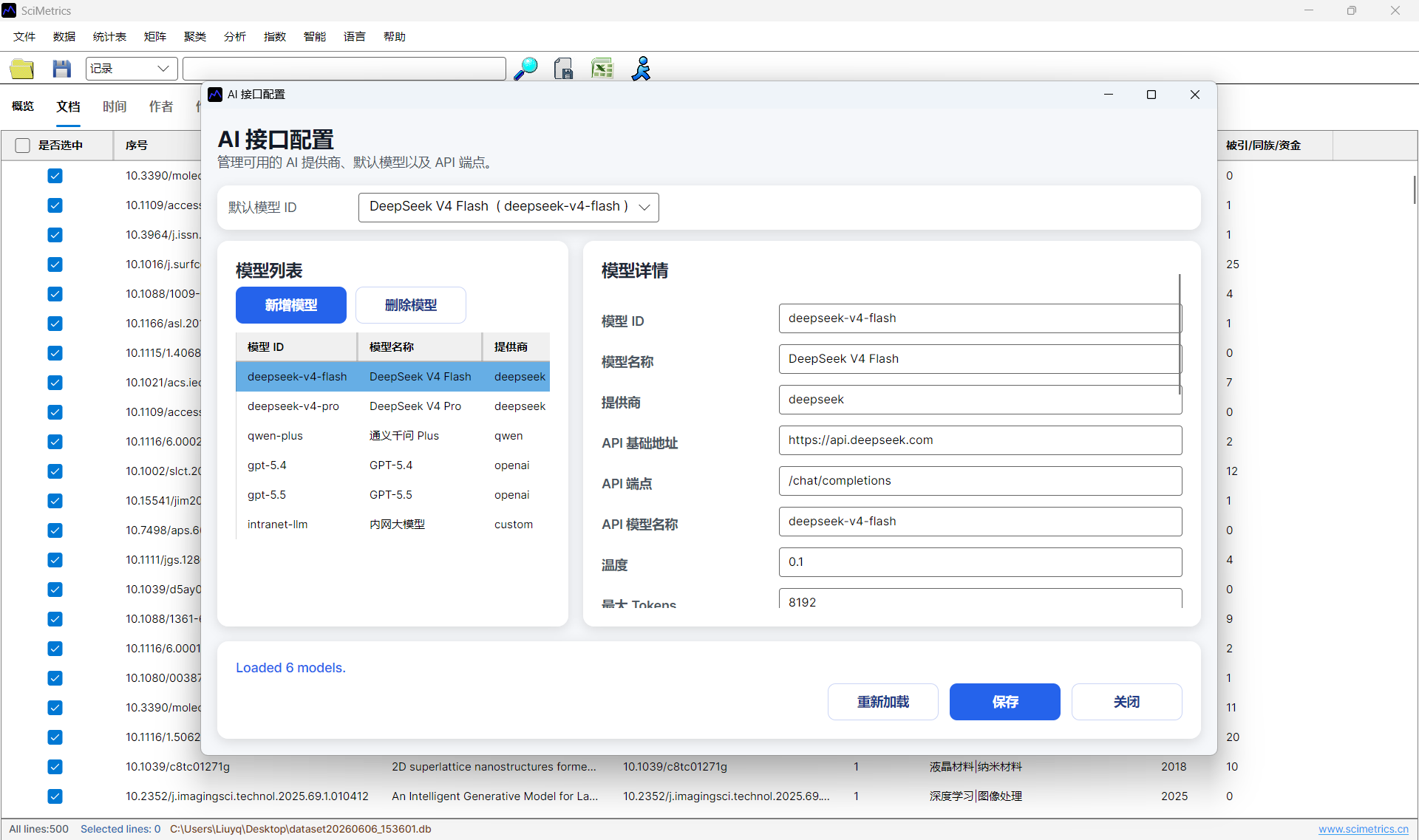Click the 新增模型 button

(291, 305)
